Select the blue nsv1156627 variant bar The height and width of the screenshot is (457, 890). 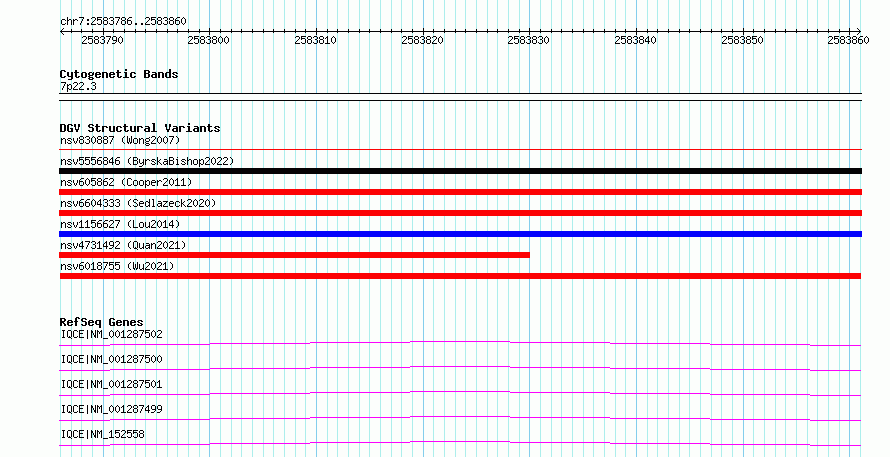coord(460,234)
